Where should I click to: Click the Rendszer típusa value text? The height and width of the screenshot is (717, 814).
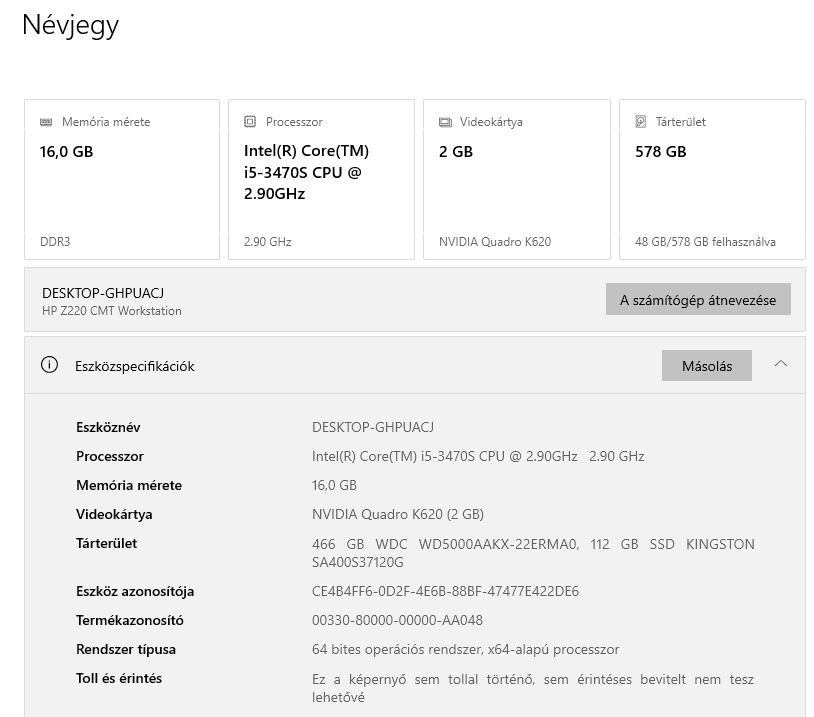[x=465, y=649]
